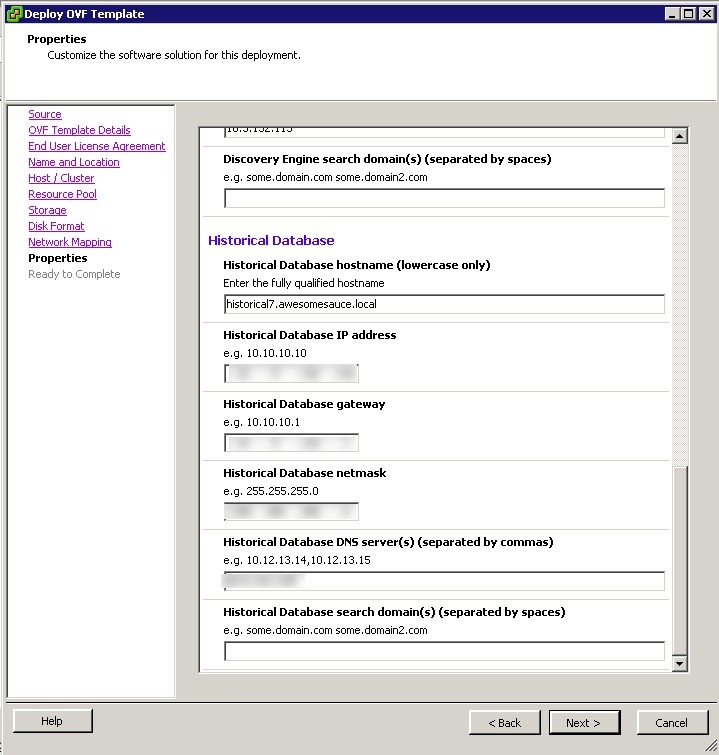Go to Storage step
This screenshot has width=719, height=755.
[47, 210]
